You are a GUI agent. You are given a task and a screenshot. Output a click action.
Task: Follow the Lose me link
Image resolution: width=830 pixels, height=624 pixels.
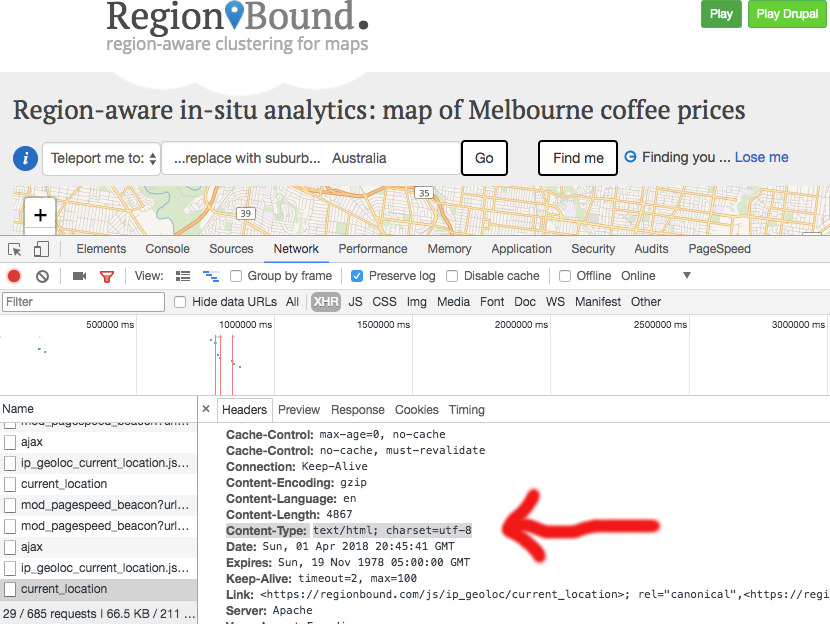pos(762,157)
